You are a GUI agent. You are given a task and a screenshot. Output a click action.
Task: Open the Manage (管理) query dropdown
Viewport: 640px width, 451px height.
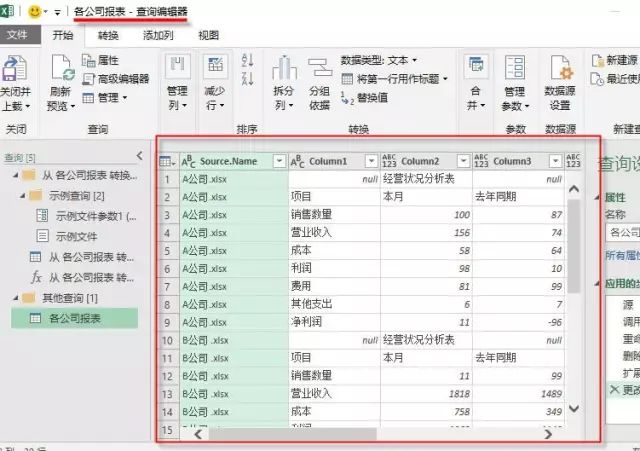105,98
